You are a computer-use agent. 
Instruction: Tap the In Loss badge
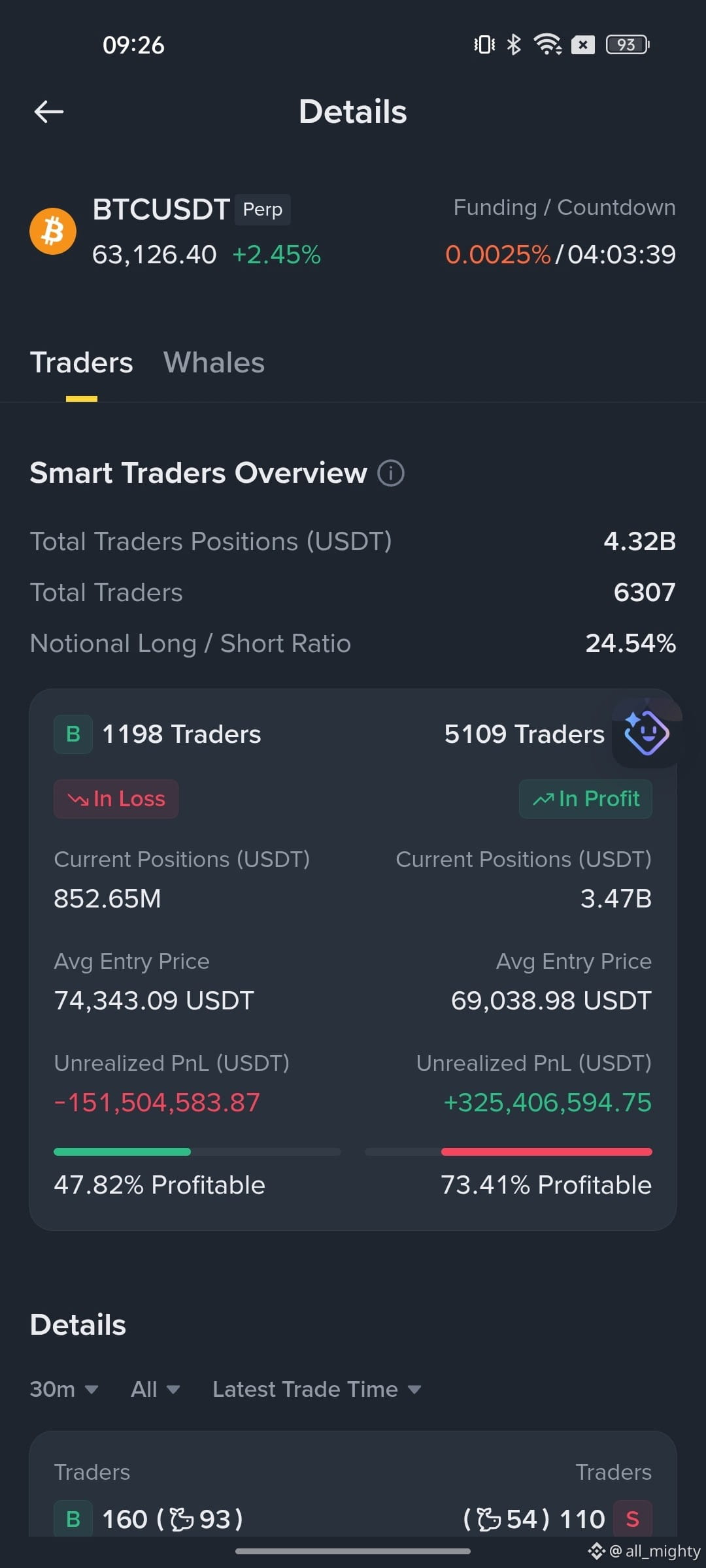click(116, 799)
